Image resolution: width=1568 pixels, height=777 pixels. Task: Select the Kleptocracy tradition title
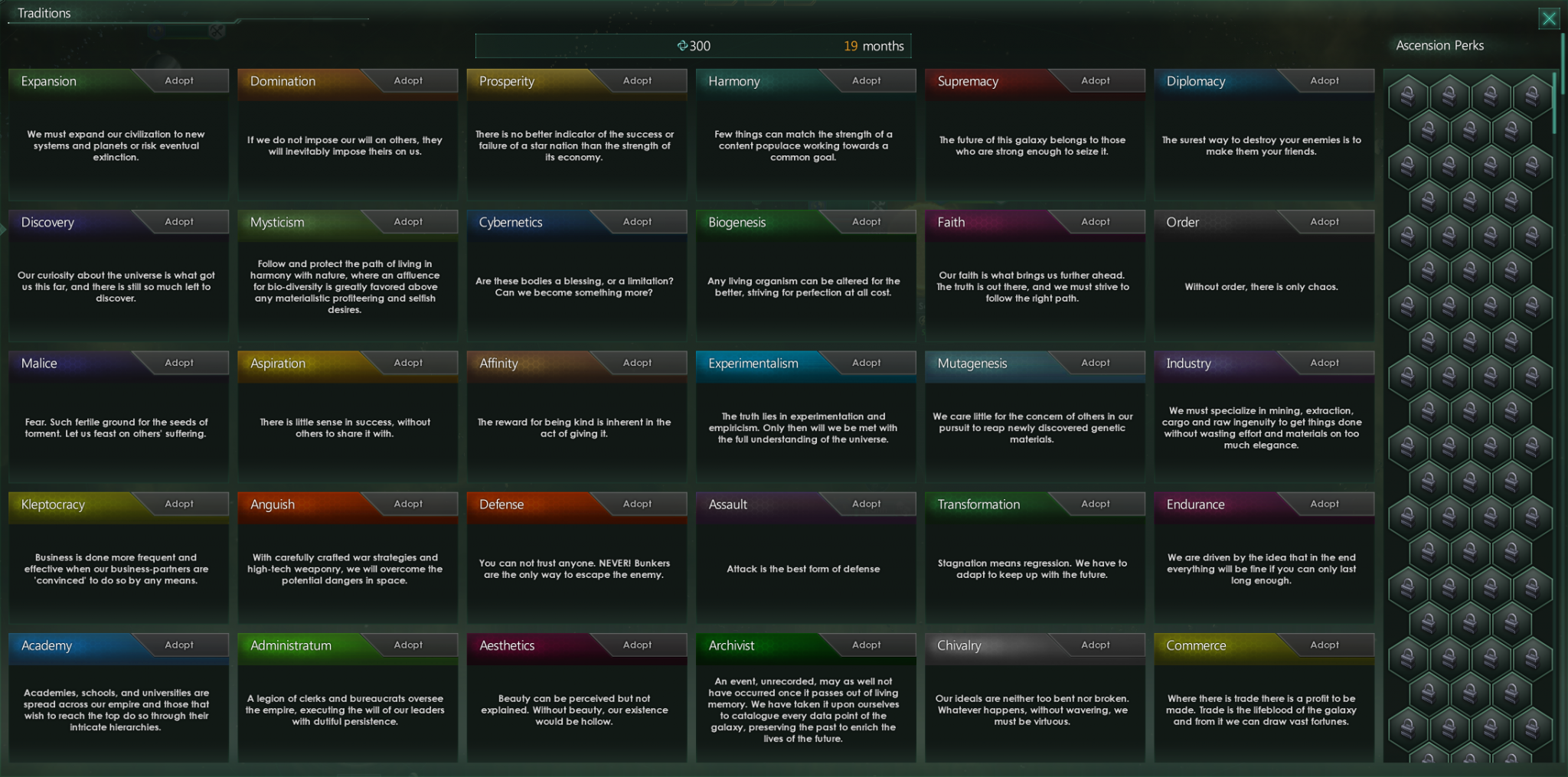pyautogui.click(x=53, y=504)
